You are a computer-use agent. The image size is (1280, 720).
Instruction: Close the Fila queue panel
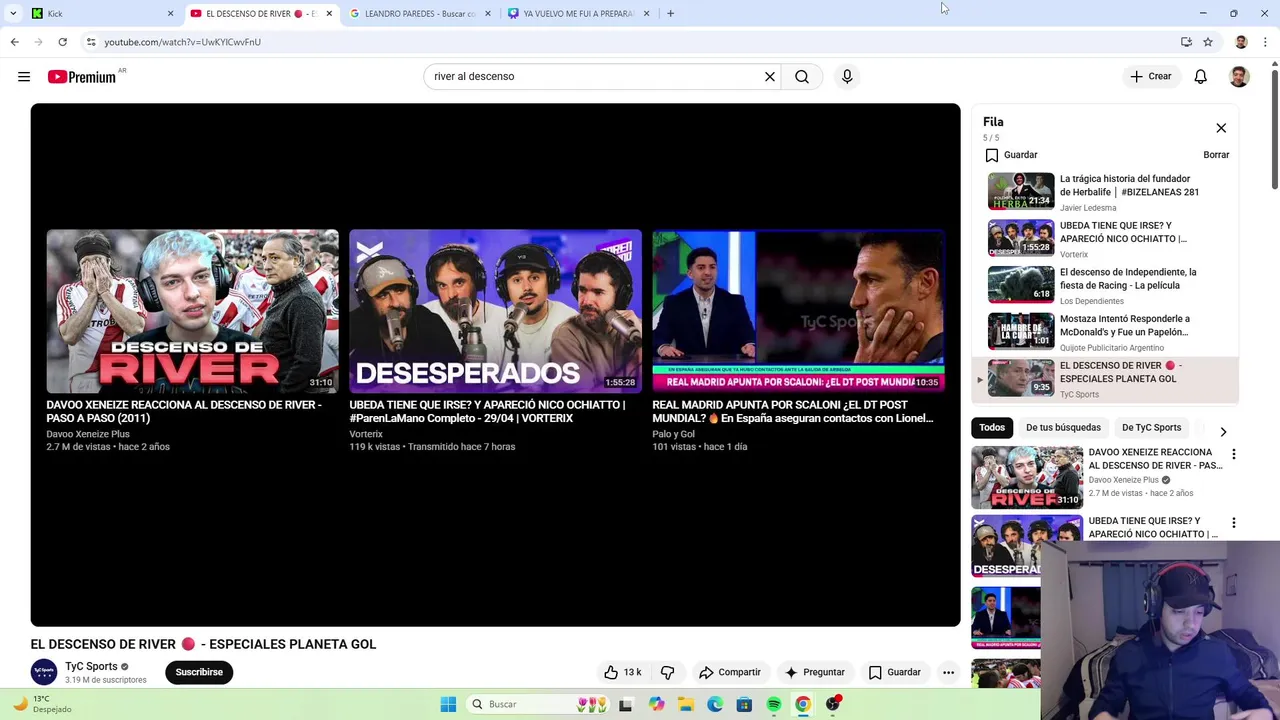coord(1221,128)
